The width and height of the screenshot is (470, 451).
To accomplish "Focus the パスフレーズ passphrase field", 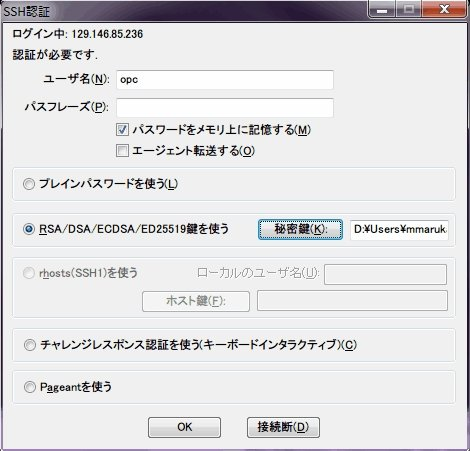I will tap(225, 108).
